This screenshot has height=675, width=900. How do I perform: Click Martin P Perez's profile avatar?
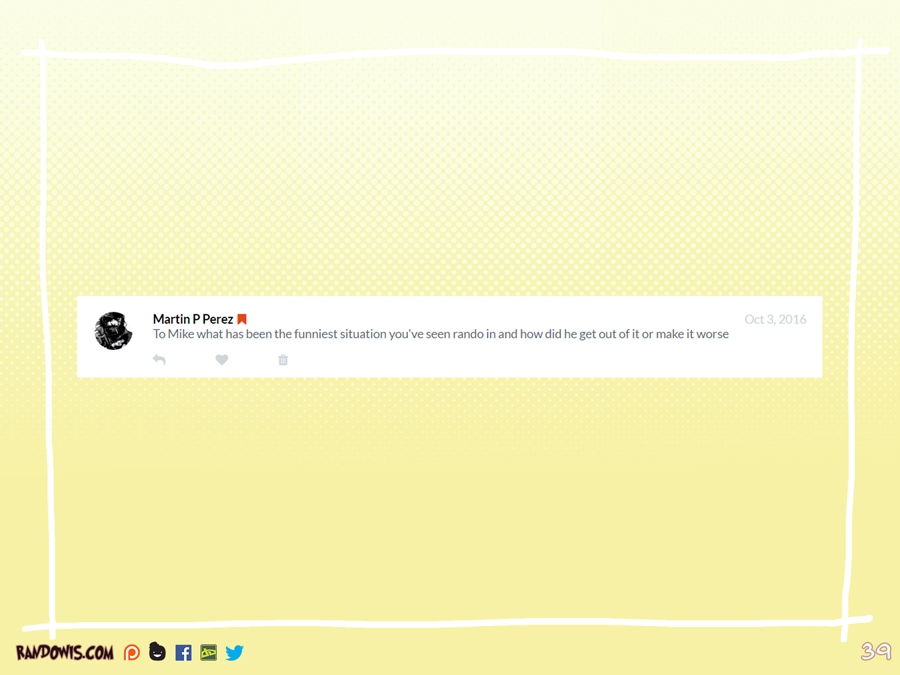113,331
